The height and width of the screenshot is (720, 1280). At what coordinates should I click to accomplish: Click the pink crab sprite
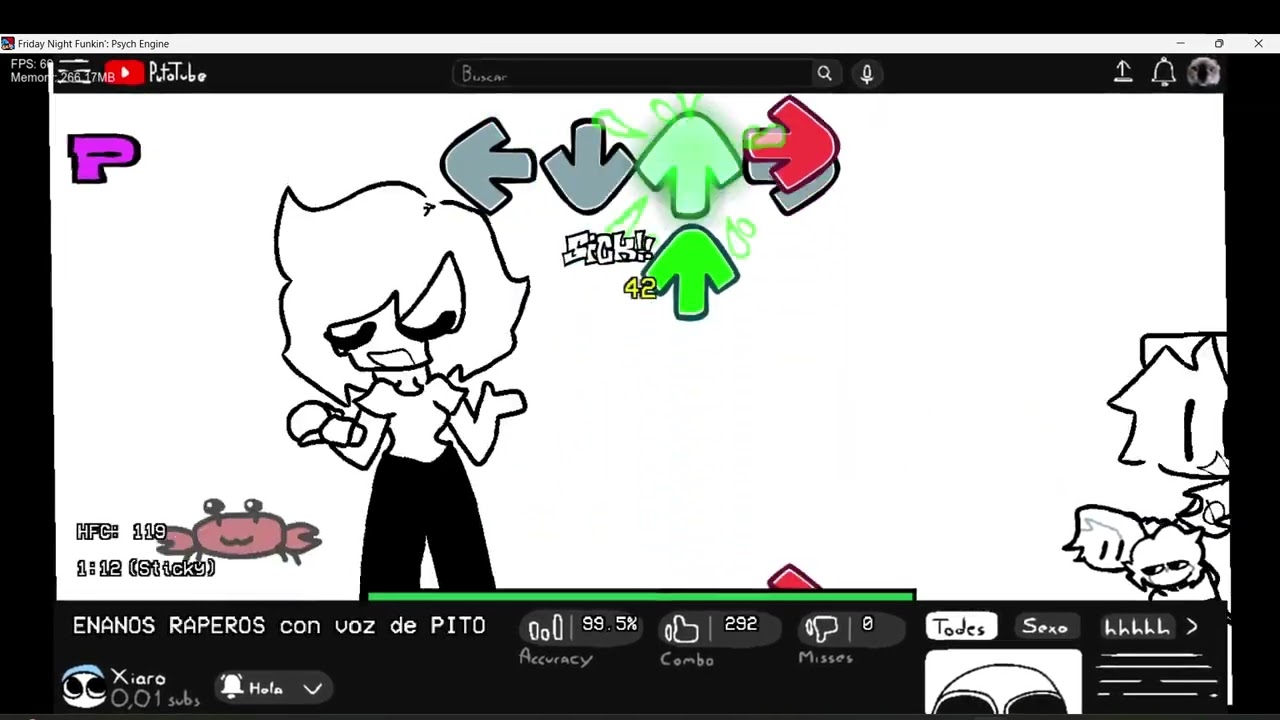pos(241,530)
